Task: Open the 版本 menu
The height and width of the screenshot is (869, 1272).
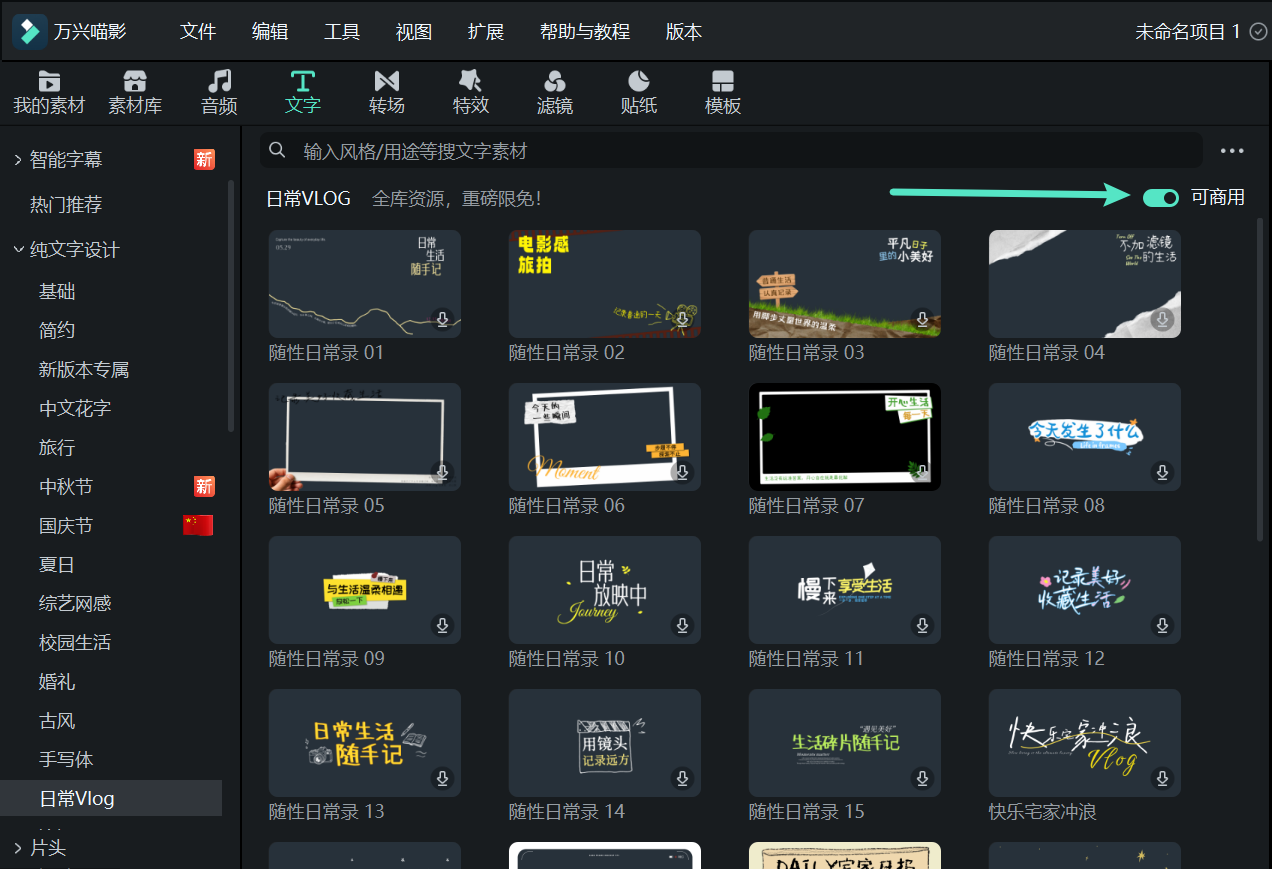Action: pos(684,32)
